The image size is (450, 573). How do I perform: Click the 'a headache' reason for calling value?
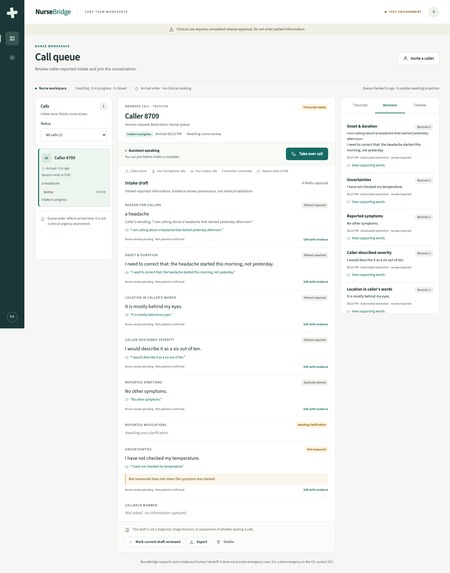(x=137, y=214)
